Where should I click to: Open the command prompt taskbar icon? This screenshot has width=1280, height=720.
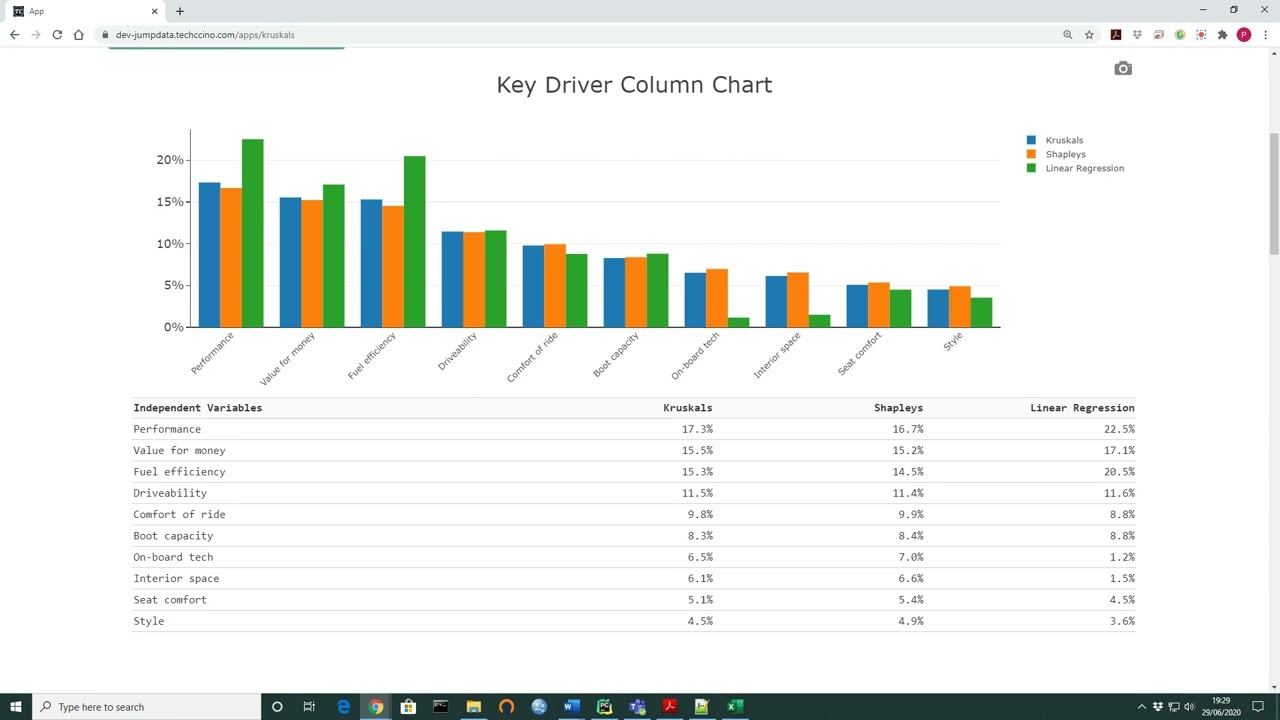tap(441, 707)
